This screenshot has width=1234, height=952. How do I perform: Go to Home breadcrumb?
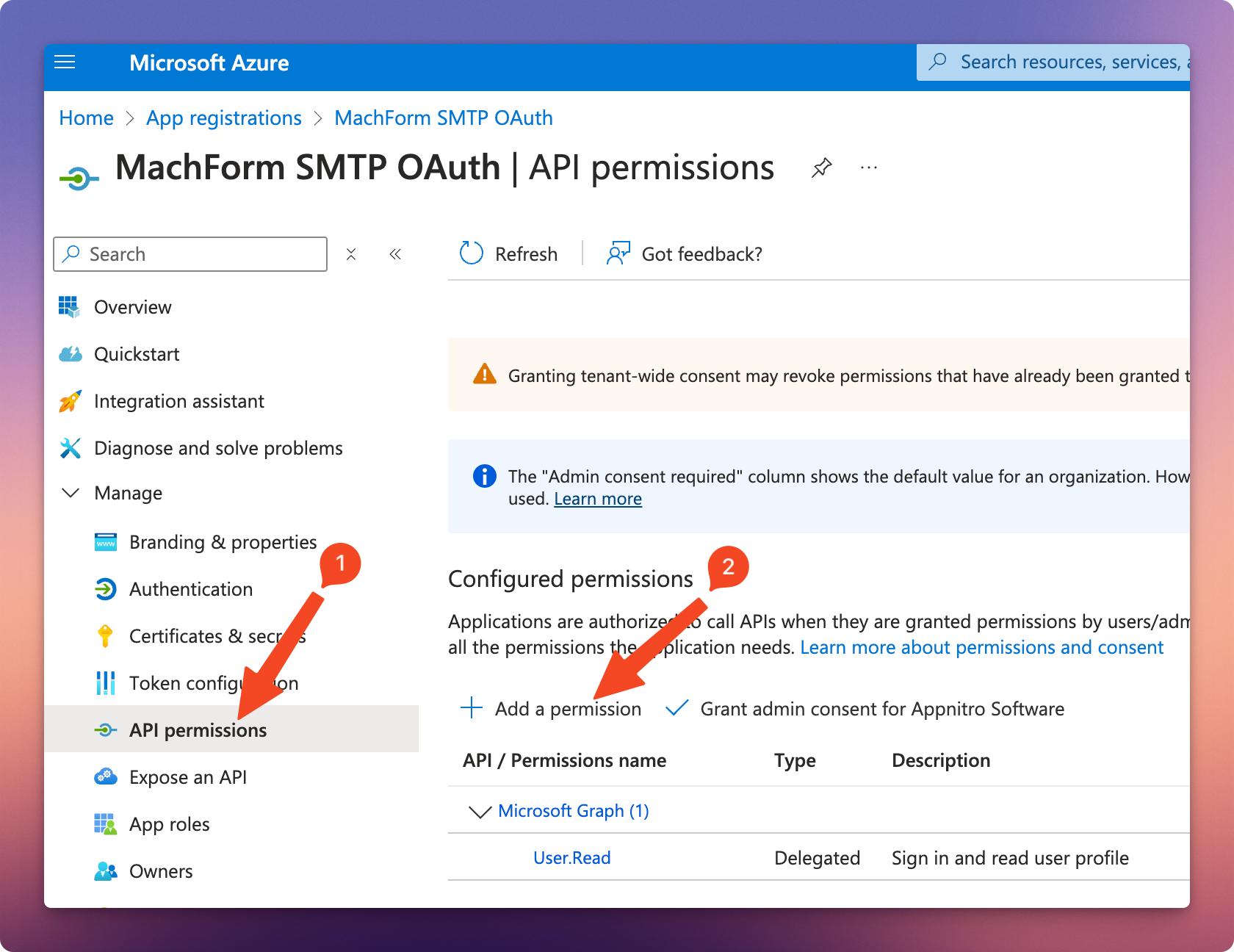pyautogui.click(x=87, y=118)
